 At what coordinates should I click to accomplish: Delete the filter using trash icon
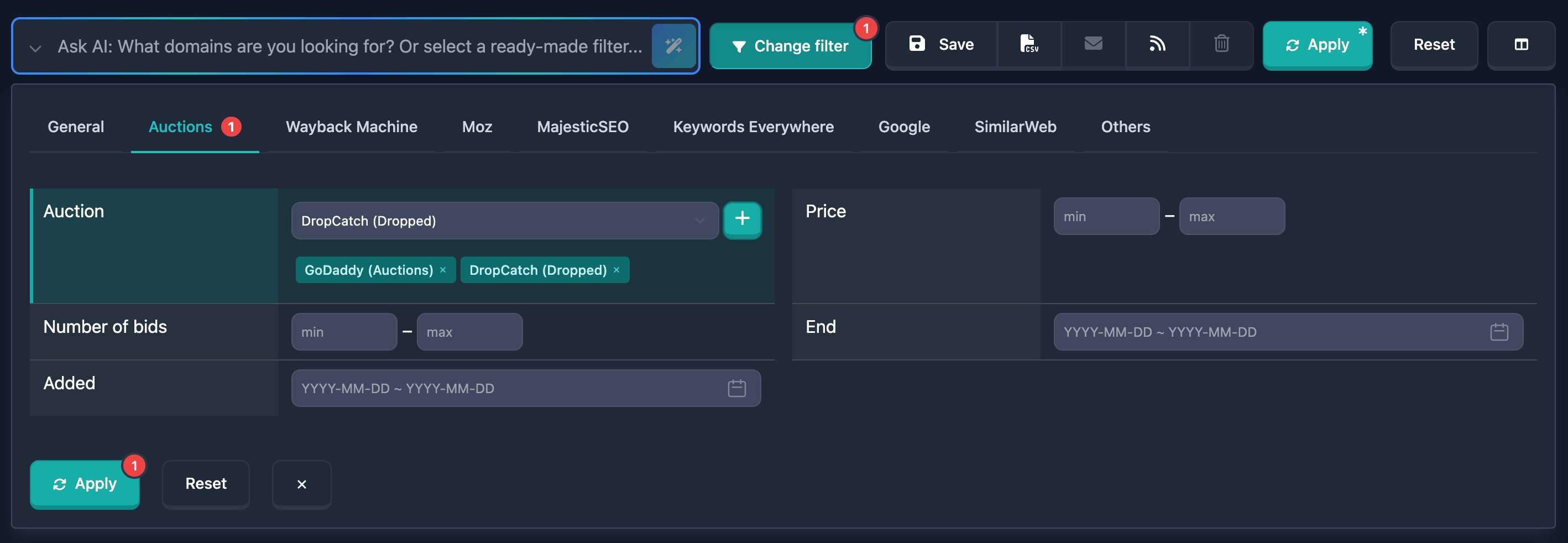tap(1221, 44)
